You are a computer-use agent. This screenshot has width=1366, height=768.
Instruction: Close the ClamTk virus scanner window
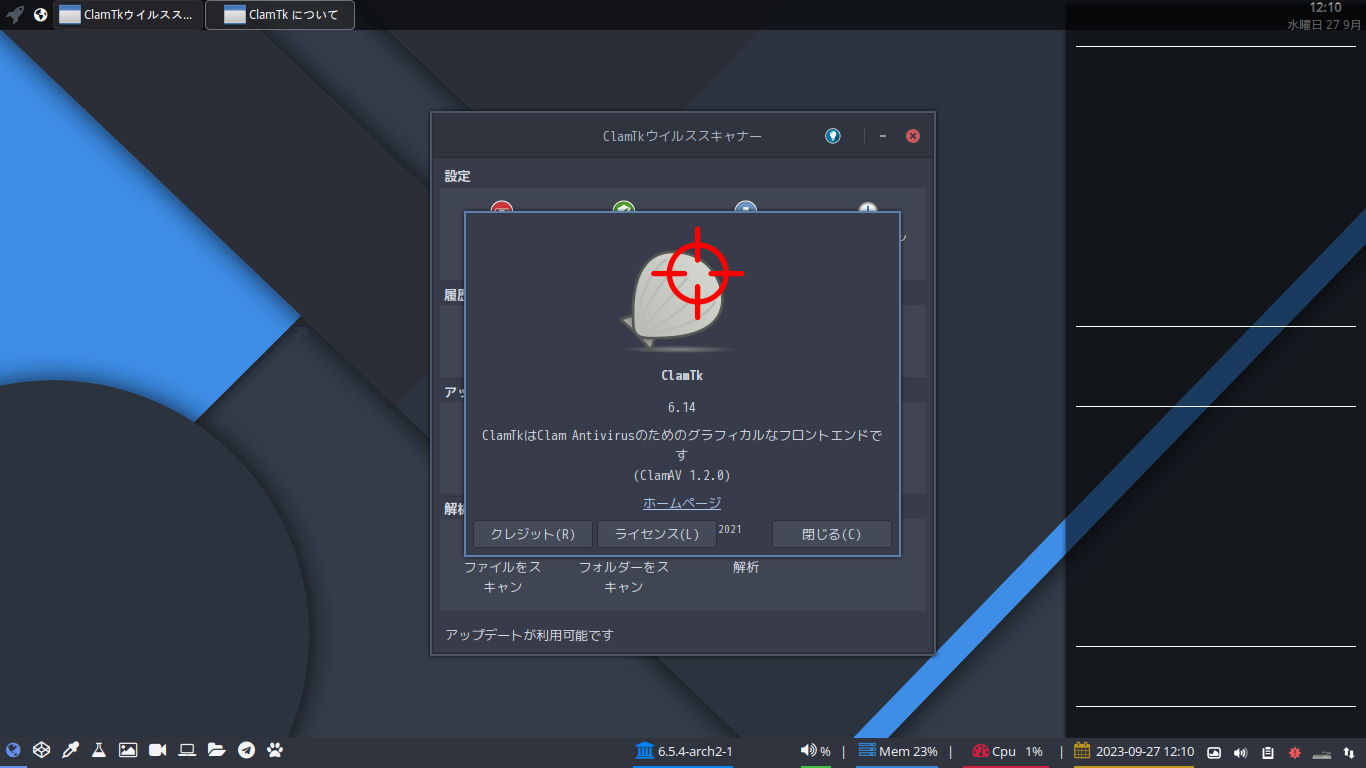913,136
